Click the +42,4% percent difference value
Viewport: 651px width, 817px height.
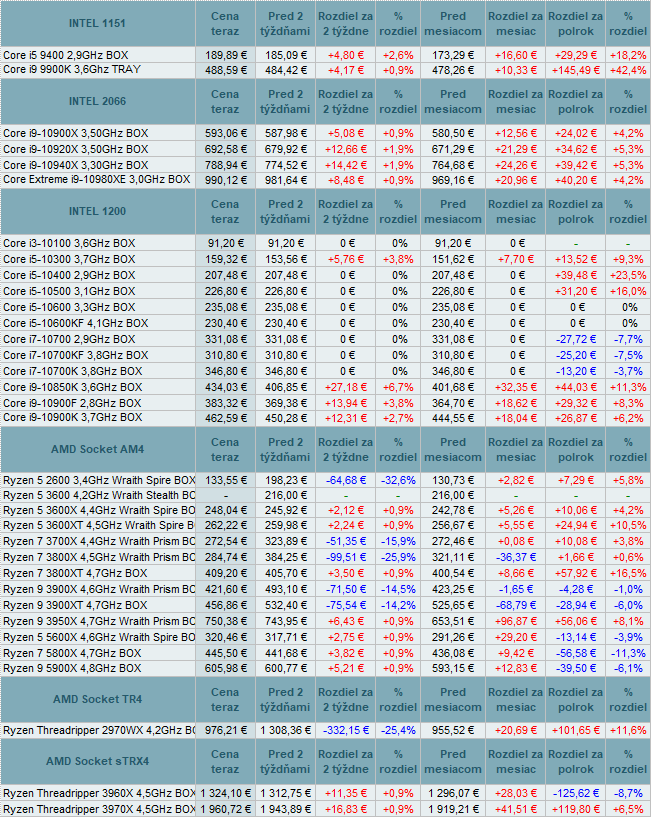point(628,70)
